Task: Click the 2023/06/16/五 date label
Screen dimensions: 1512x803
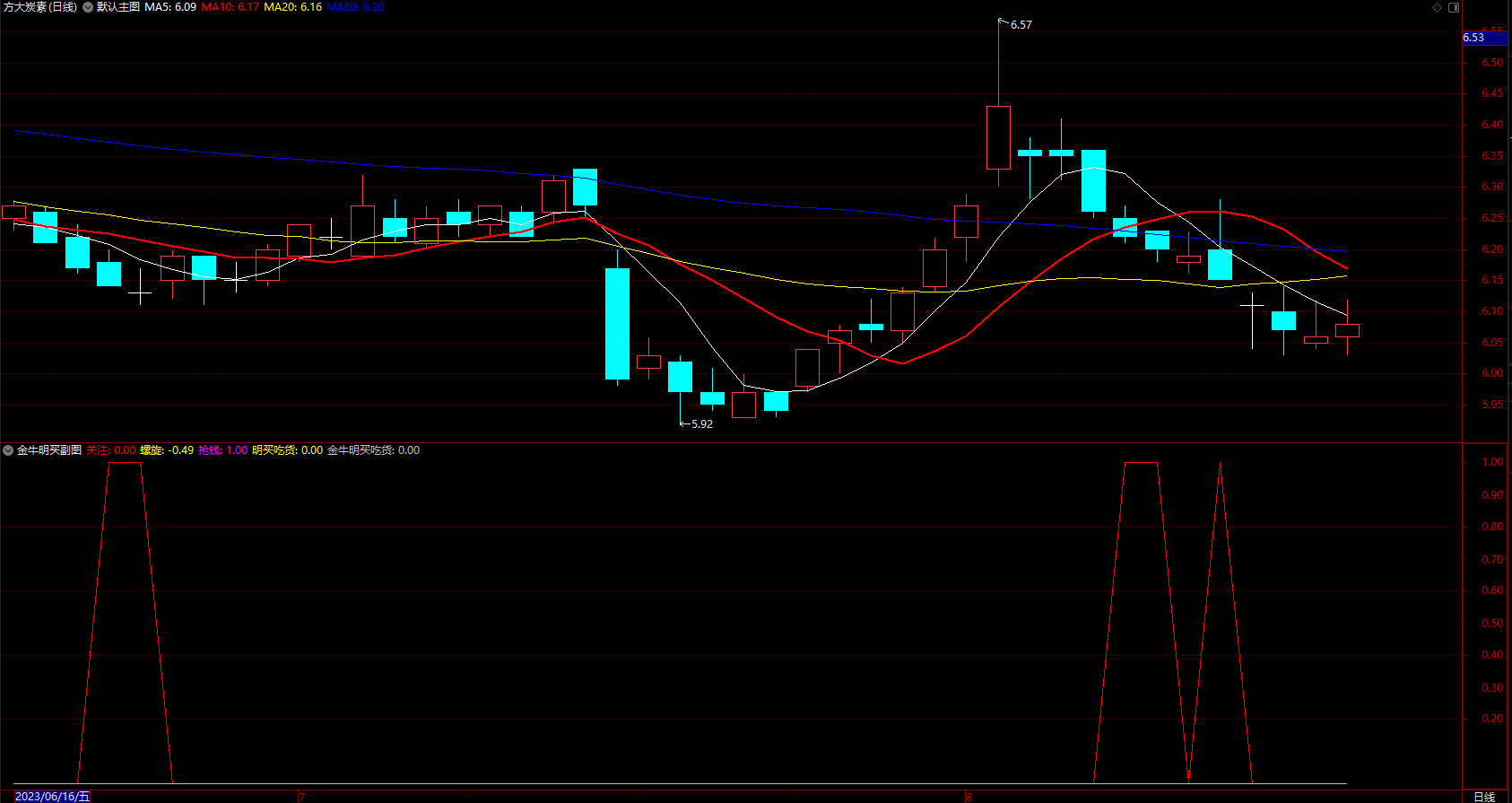Action: pos(53,796)
